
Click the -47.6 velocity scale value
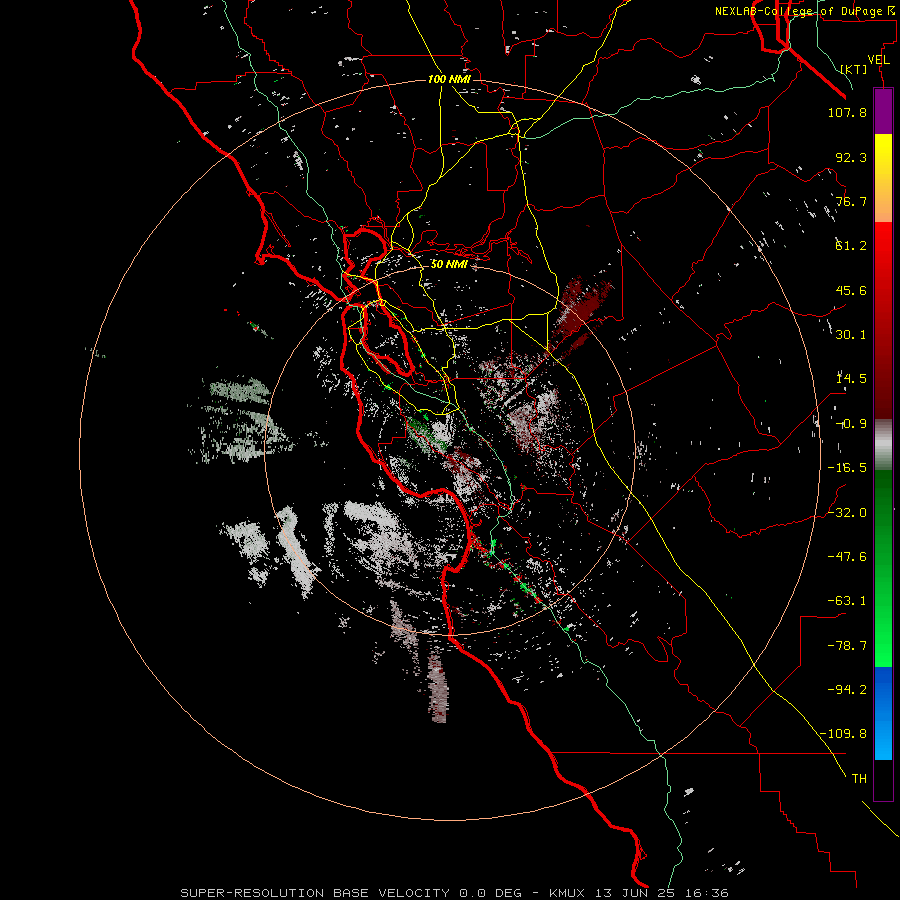[847, 557]
